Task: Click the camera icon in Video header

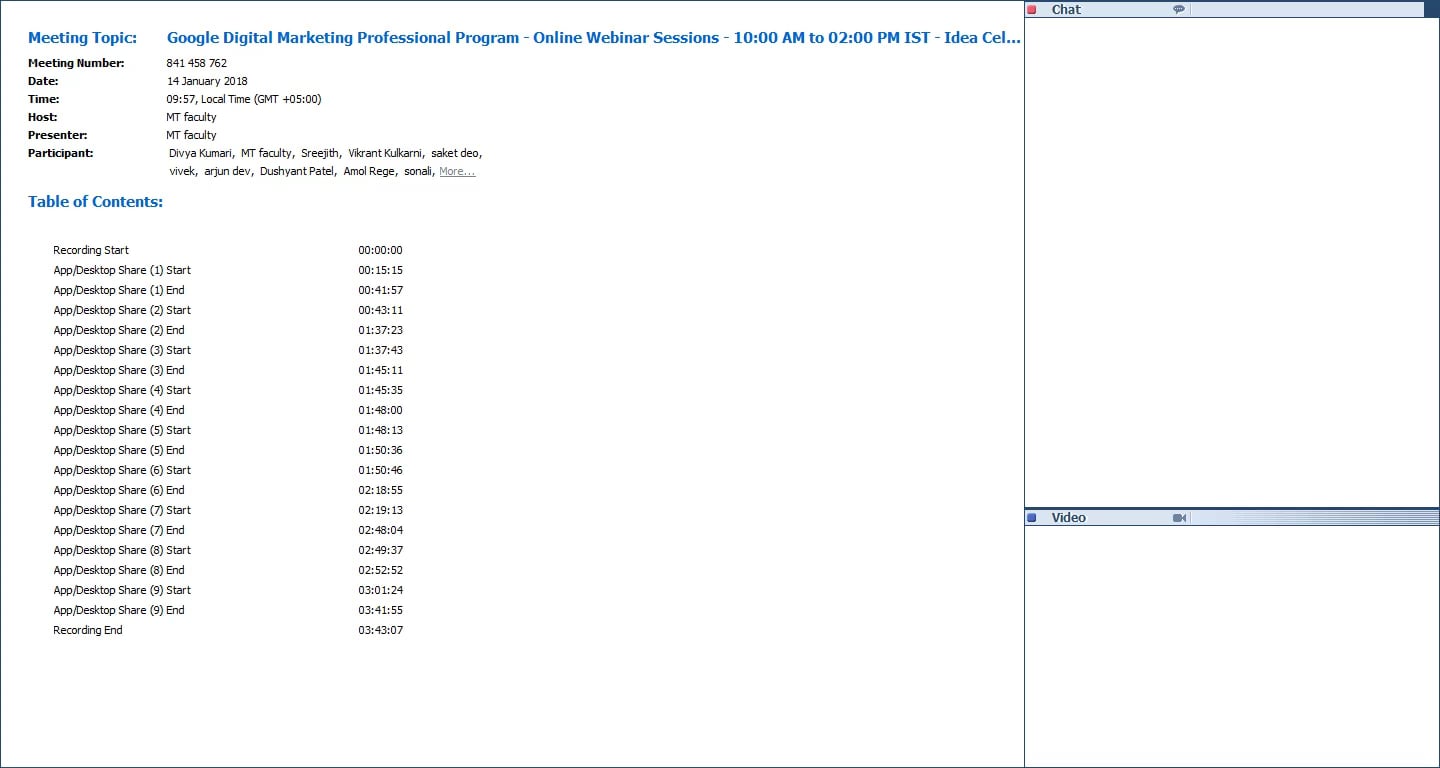Action: click(1179, 518)
